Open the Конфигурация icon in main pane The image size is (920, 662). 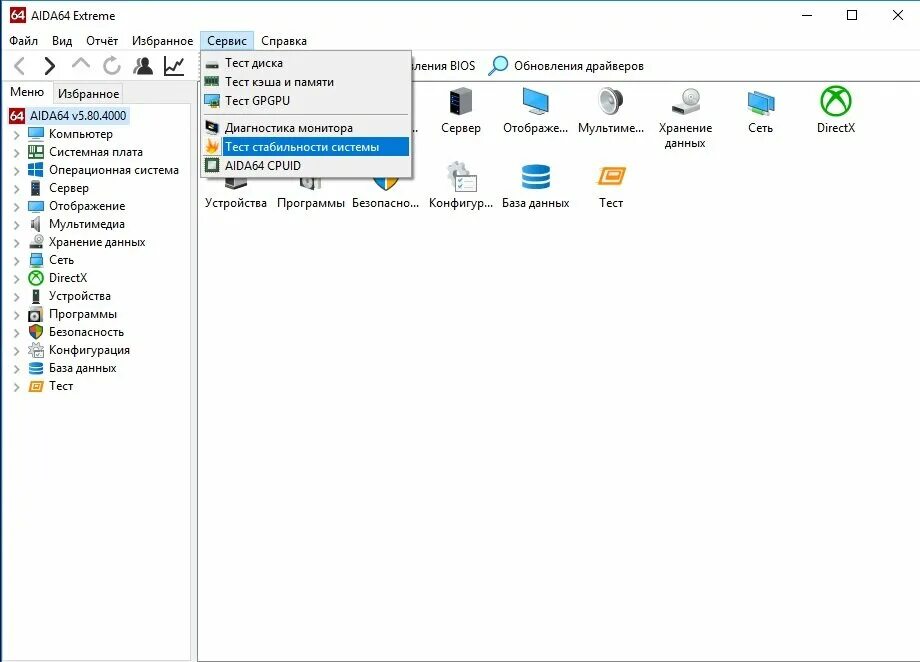[461, 177]
